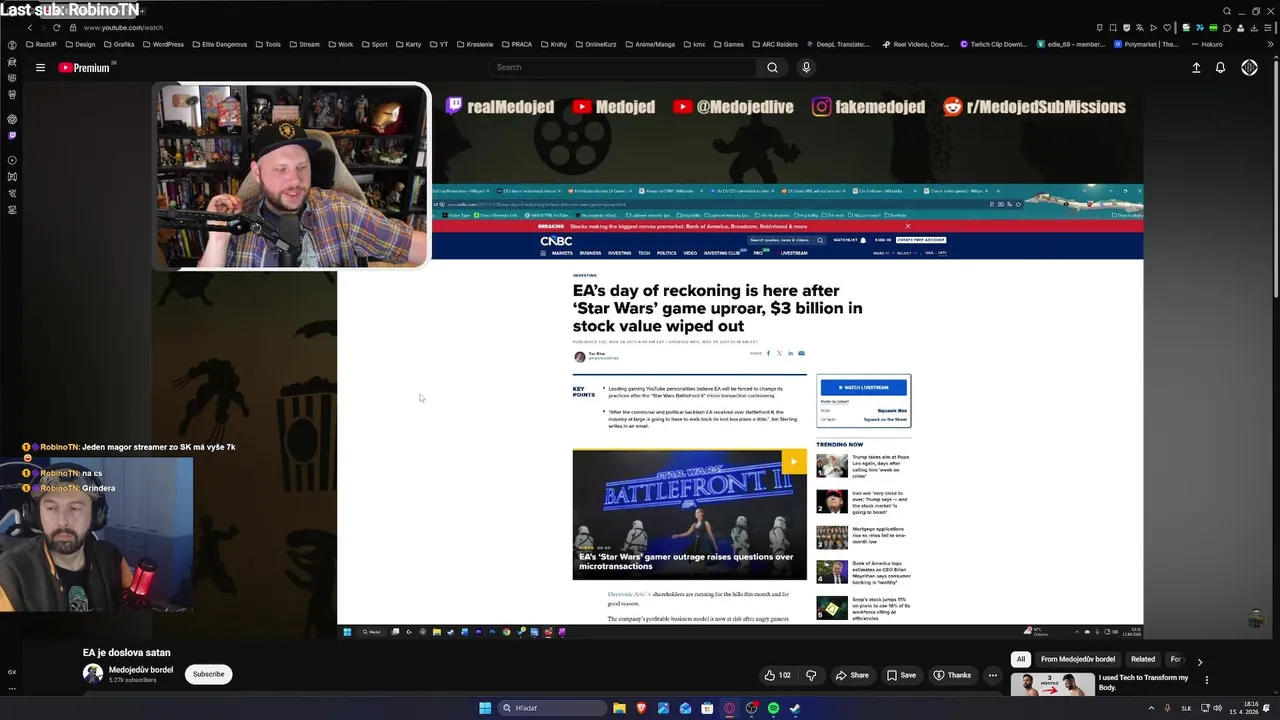1280x720 pixels.
Task: Open the Twitch Clip Downloader bookmark
Action: [x=993, y=44]
